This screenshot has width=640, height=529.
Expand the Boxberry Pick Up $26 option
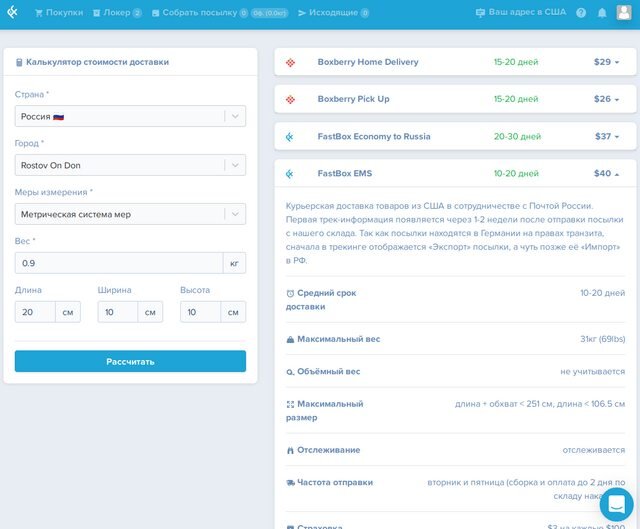(455, 99)
